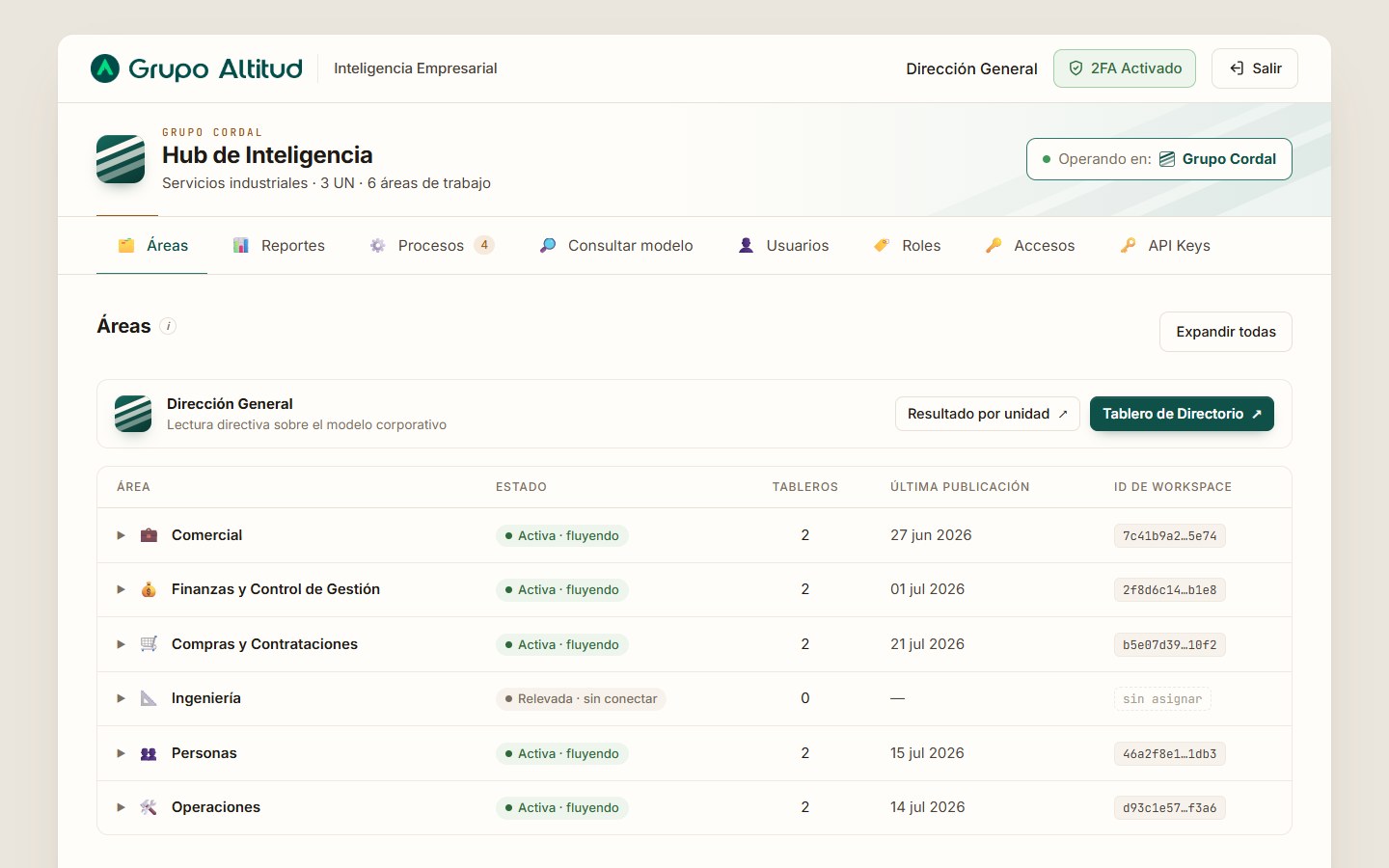The height and width of the screenshot is (868, 1389).
Task: Click the Procesos badge showing 4
Action: click(484, 245)
